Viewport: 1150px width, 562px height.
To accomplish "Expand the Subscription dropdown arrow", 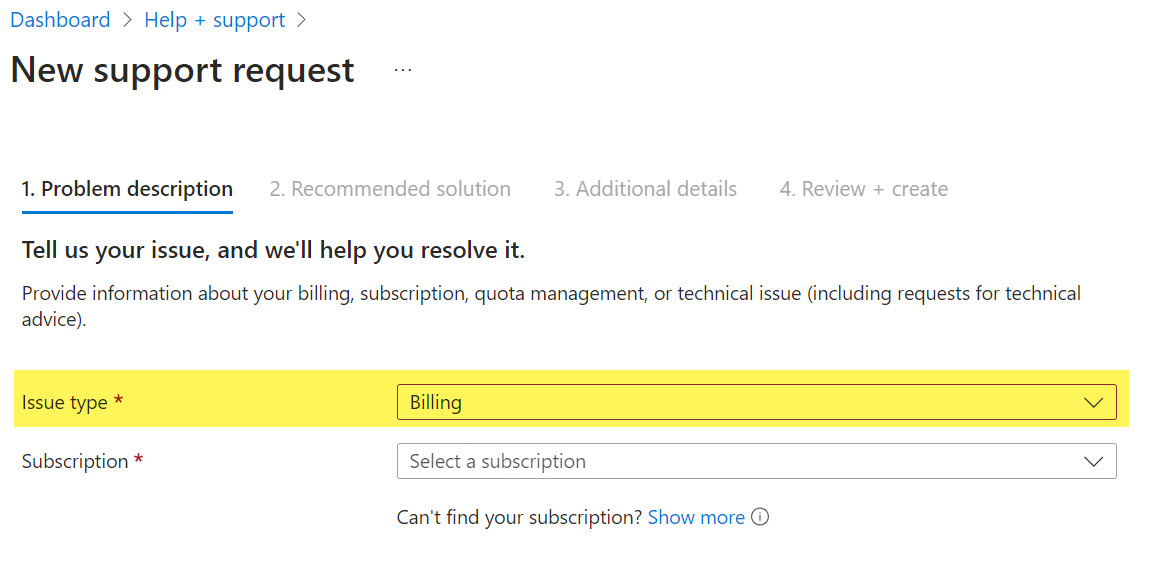I will point(1093,461).
